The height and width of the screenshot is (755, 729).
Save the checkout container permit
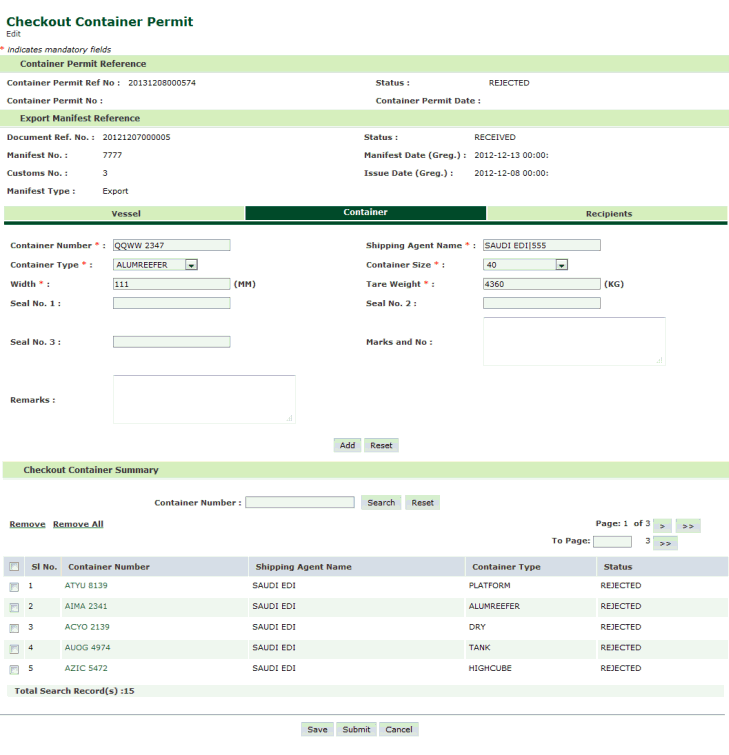pyautogui.click(x=317, y=729)
